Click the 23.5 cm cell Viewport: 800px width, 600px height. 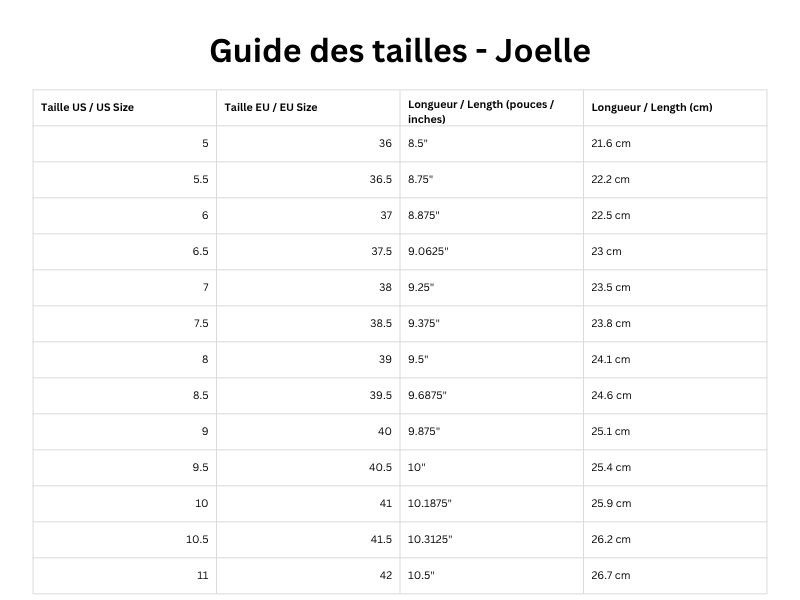[x=611, y=287]
